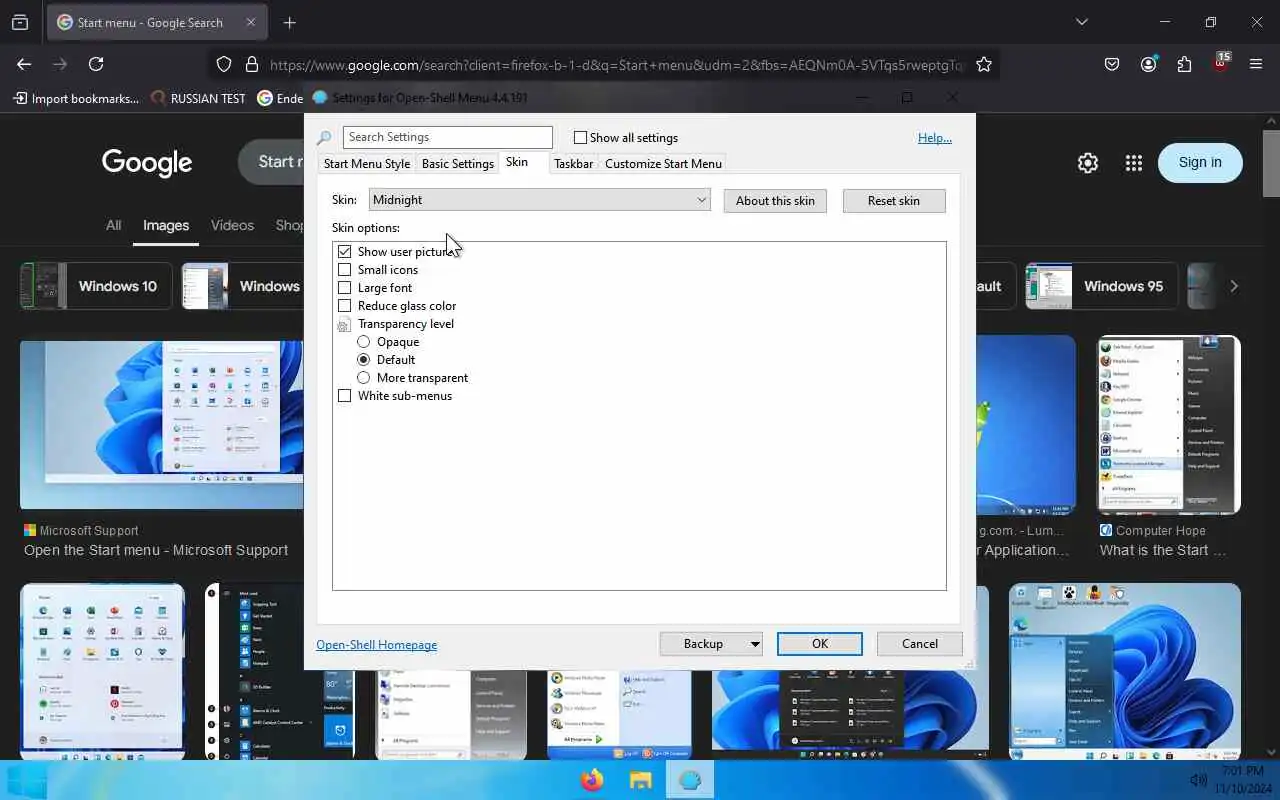Enable White sub-menus
1280x800 pixels.
point(345,396)
